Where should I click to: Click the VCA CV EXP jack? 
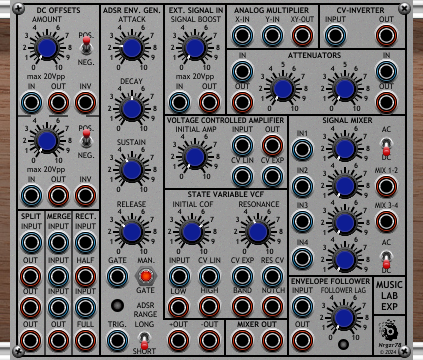pyautogui.click(x=272, y=176)
